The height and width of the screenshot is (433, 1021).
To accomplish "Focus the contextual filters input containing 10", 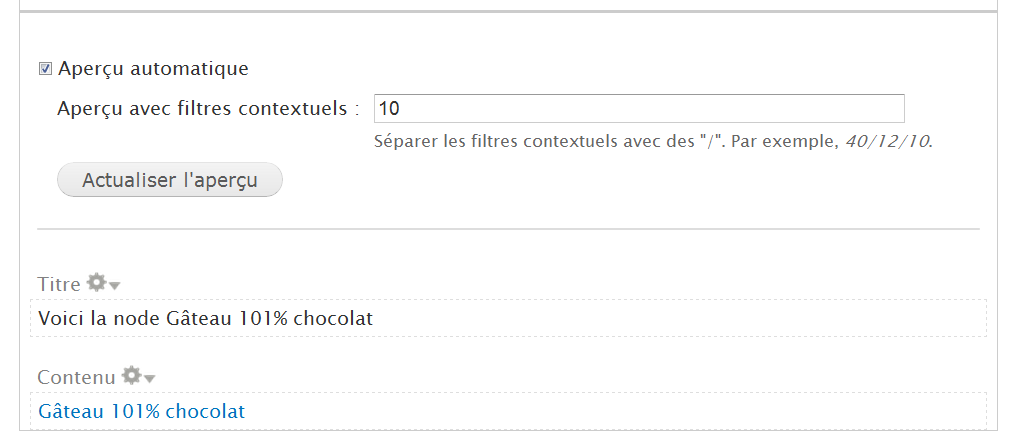I will coord(638,108).
